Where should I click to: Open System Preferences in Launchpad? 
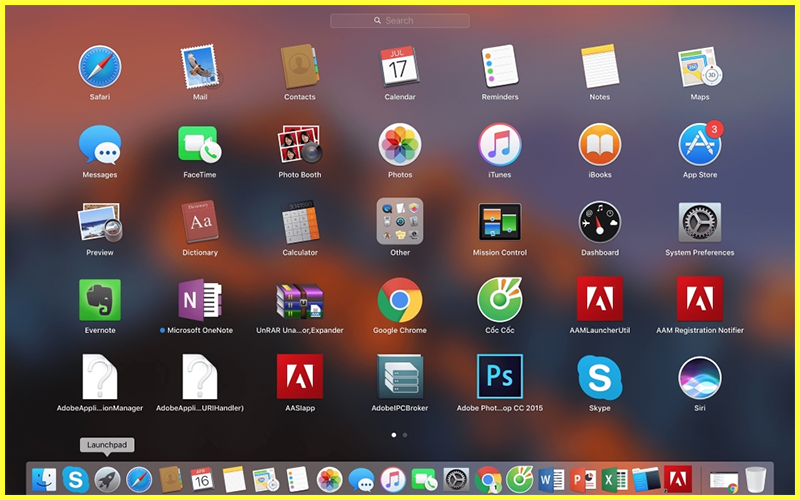coord(699,222)
